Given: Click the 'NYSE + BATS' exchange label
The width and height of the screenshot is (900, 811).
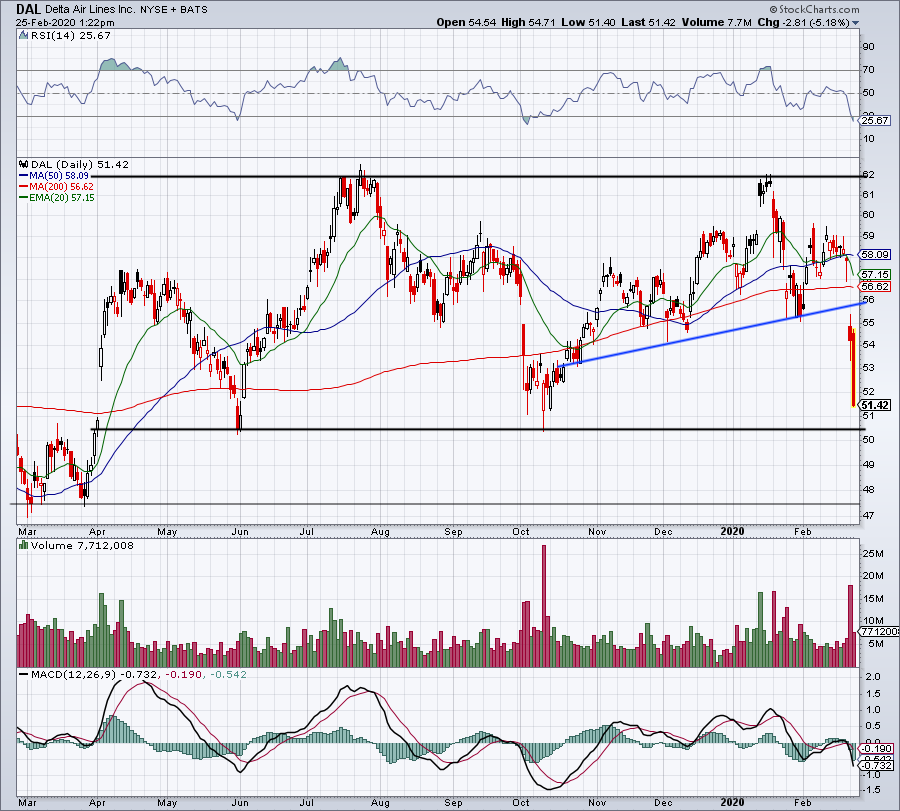Looking at the screenshot, I should coord(174,10).
